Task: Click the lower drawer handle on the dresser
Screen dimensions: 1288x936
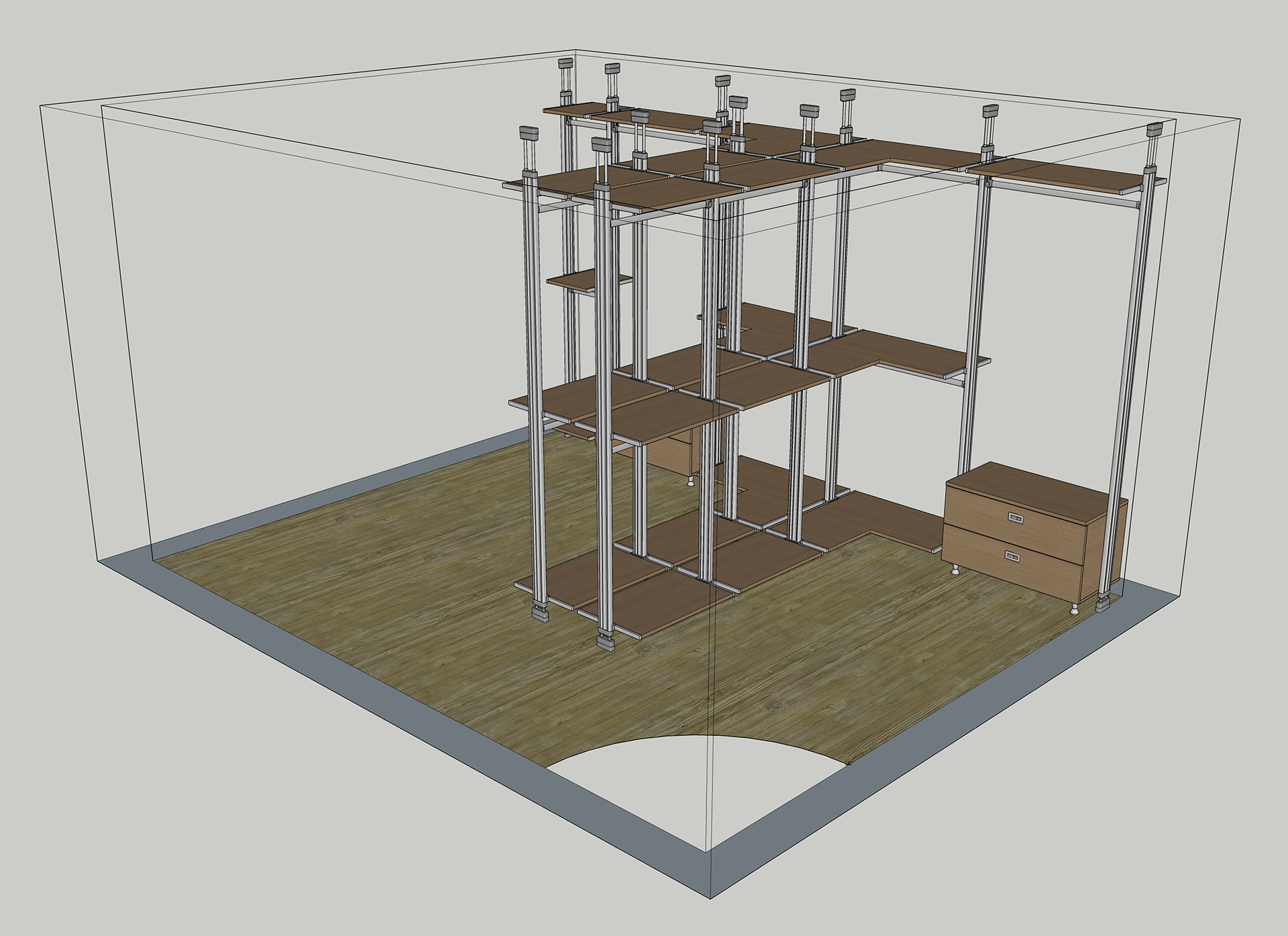Action: (x=1013, y=556)
